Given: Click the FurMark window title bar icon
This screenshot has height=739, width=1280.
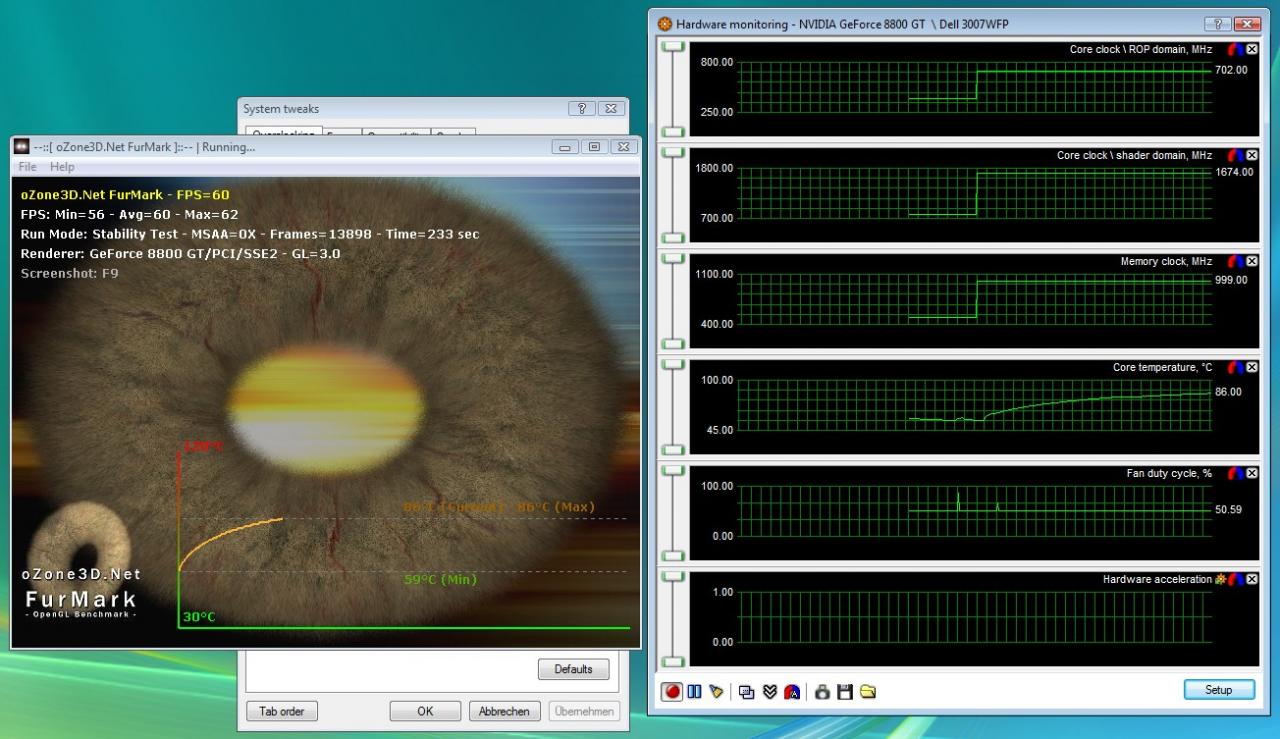Looking at the screenshot, I should coord(21,147).
